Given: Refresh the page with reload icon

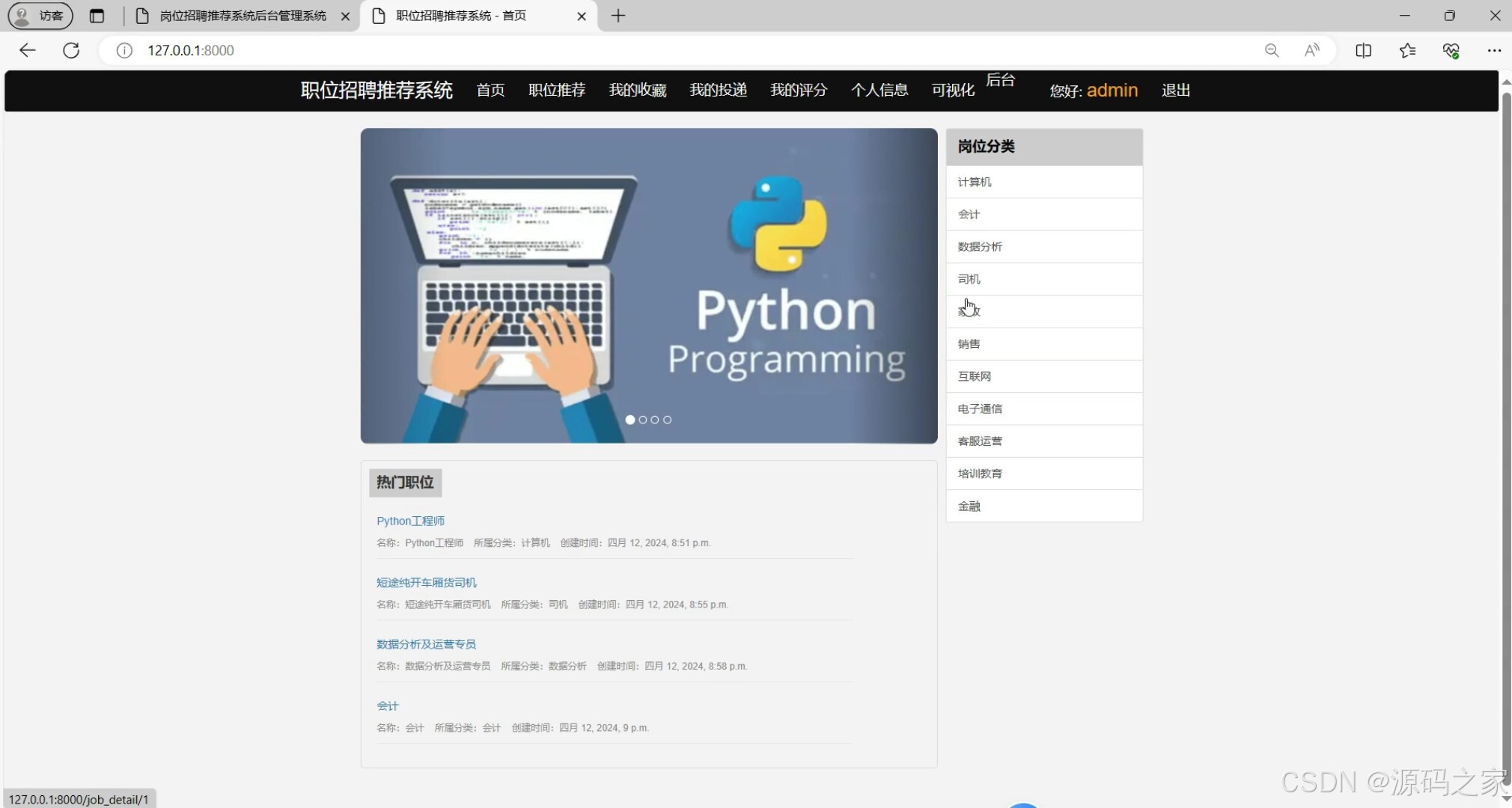Looking at the screenshot, I should [x=71, y=50].
